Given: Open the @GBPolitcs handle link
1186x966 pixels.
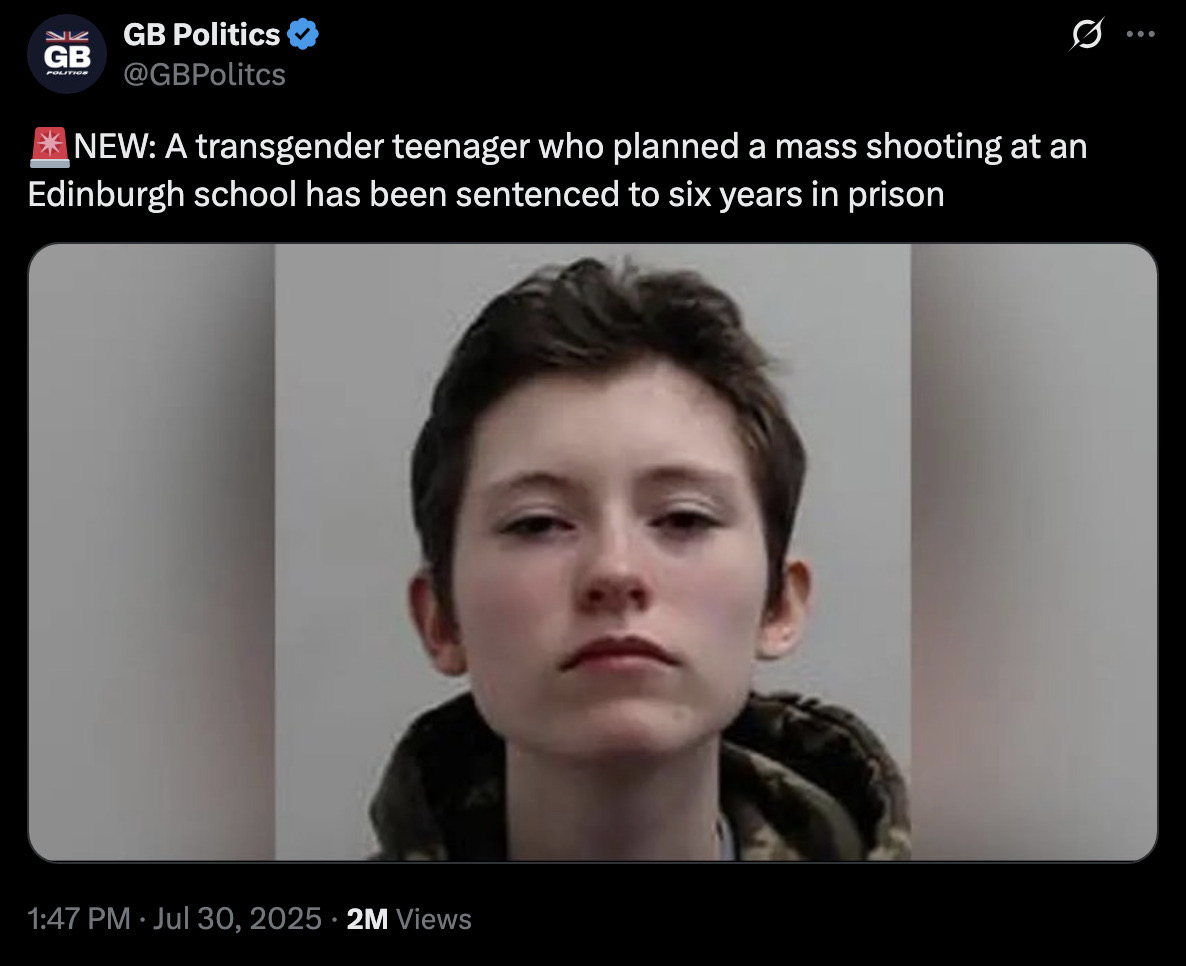Looking at the screenshot, I should click(204, 75).
